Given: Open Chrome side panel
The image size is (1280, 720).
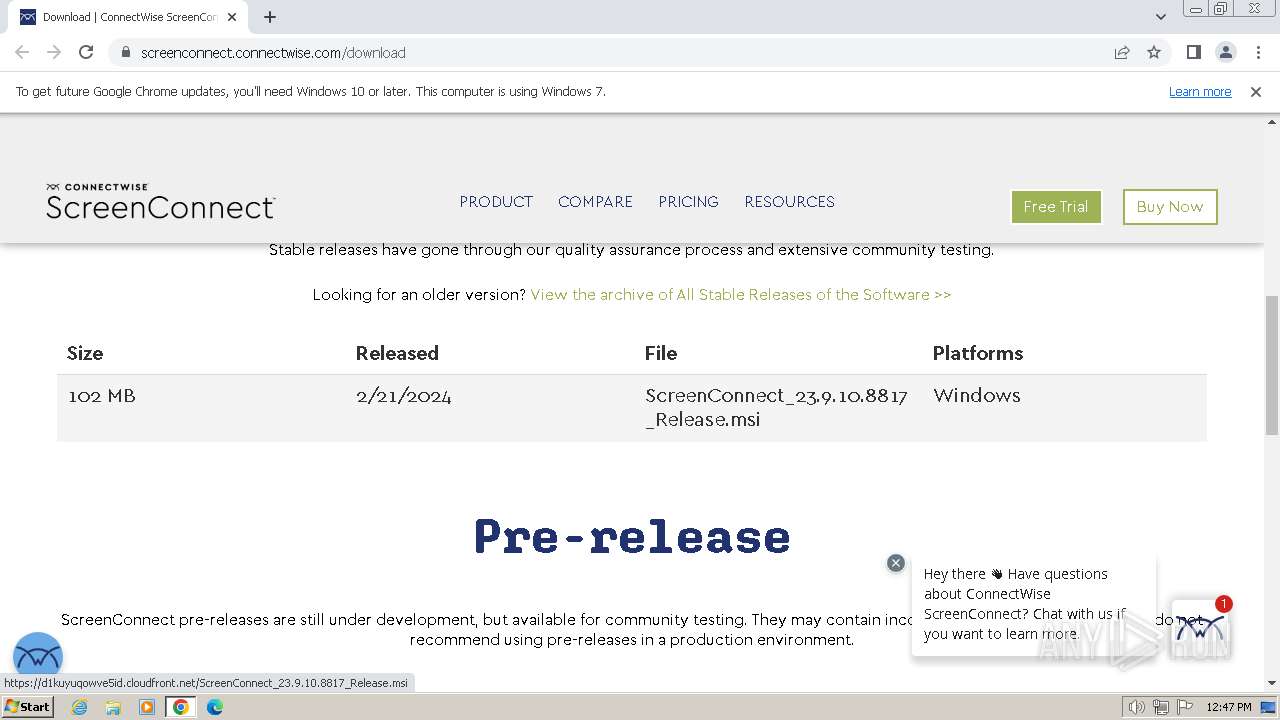Looking at the screenshot, I should tap(1193, 52).
